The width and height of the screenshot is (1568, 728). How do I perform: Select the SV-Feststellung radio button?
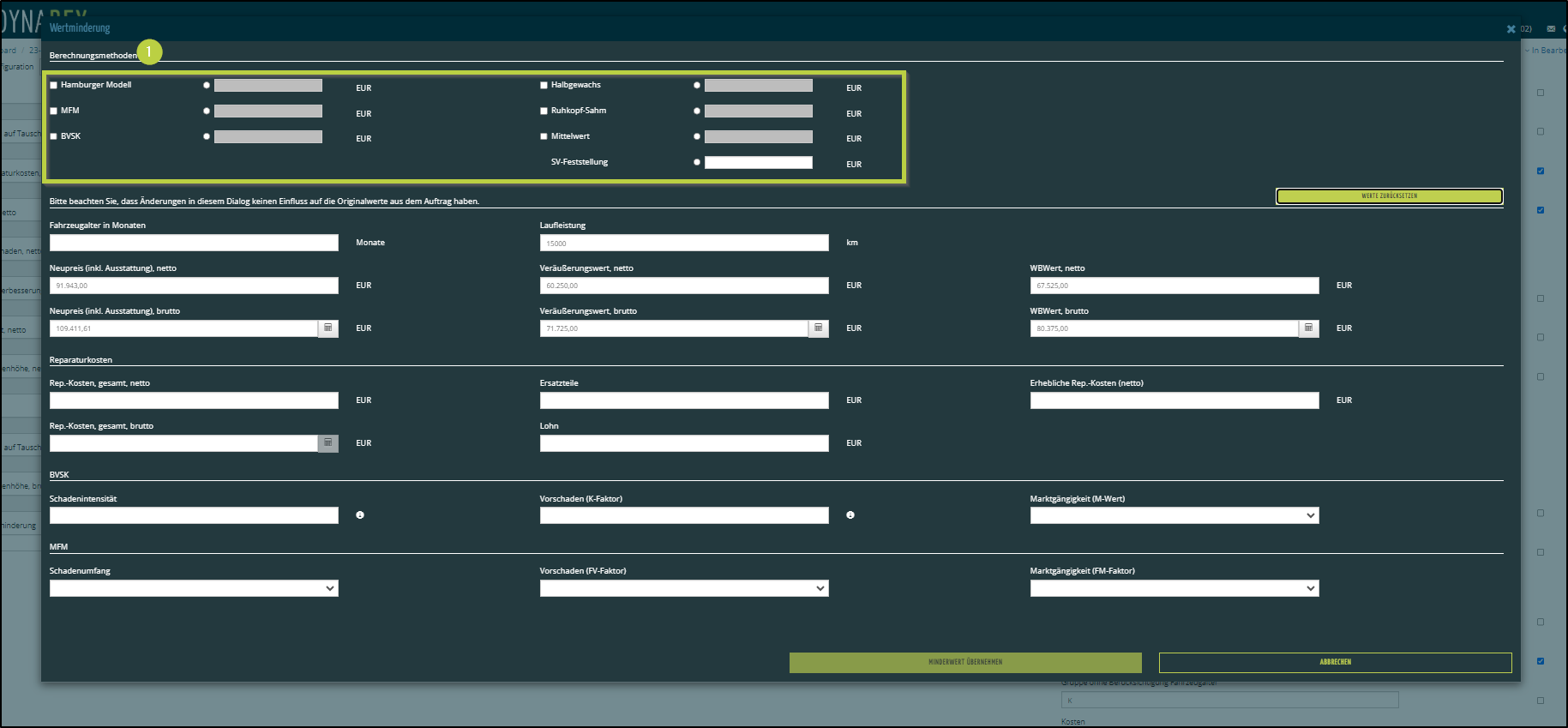pos(697,162)
